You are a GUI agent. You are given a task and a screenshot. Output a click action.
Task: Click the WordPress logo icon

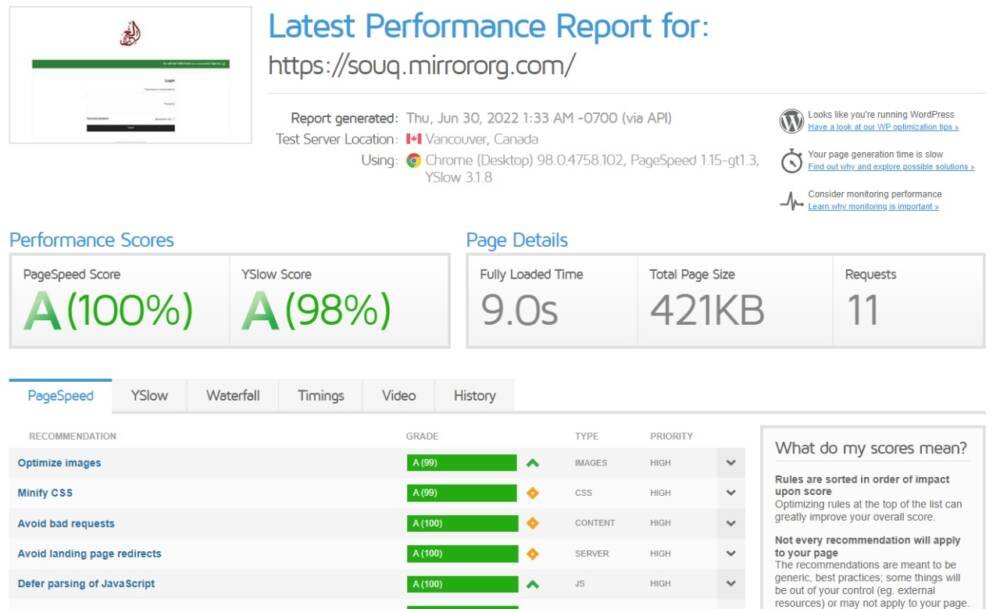[791, 121]
